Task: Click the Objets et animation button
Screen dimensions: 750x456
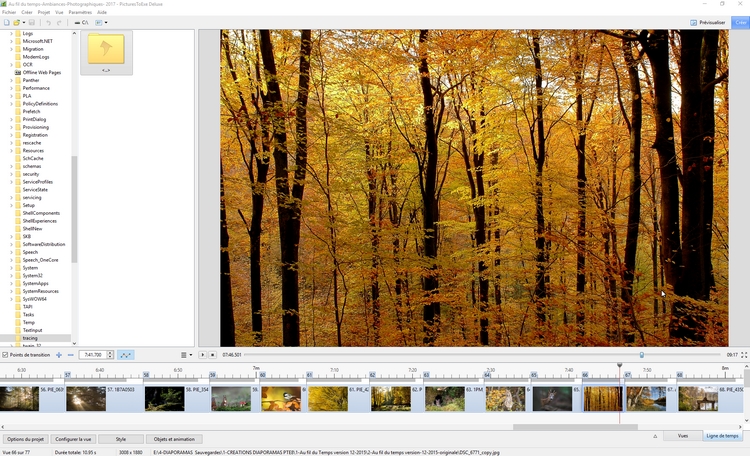Action: pyautogui.click(x=173, y=439)
